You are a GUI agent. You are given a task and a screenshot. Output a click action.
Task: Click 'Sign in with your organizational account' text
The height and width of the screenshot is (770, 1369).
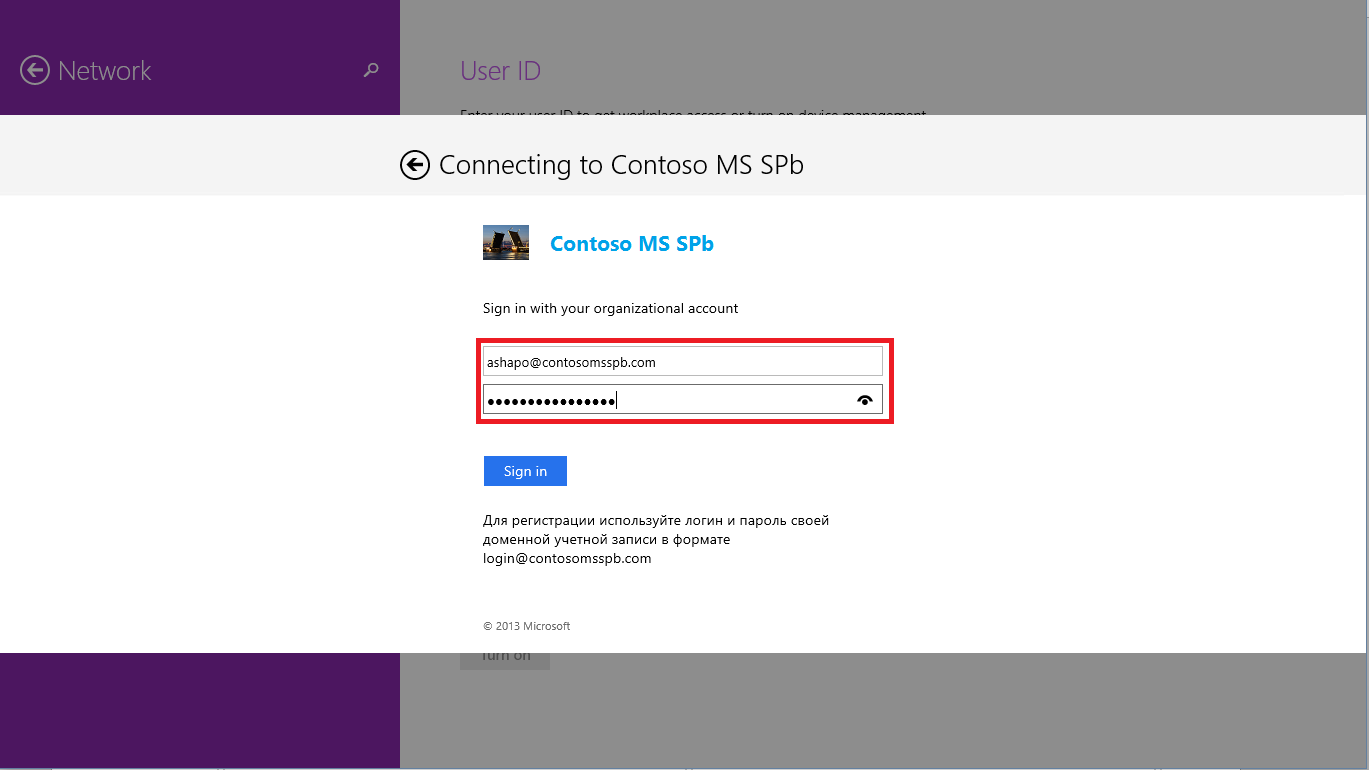(x=611, y=308)
